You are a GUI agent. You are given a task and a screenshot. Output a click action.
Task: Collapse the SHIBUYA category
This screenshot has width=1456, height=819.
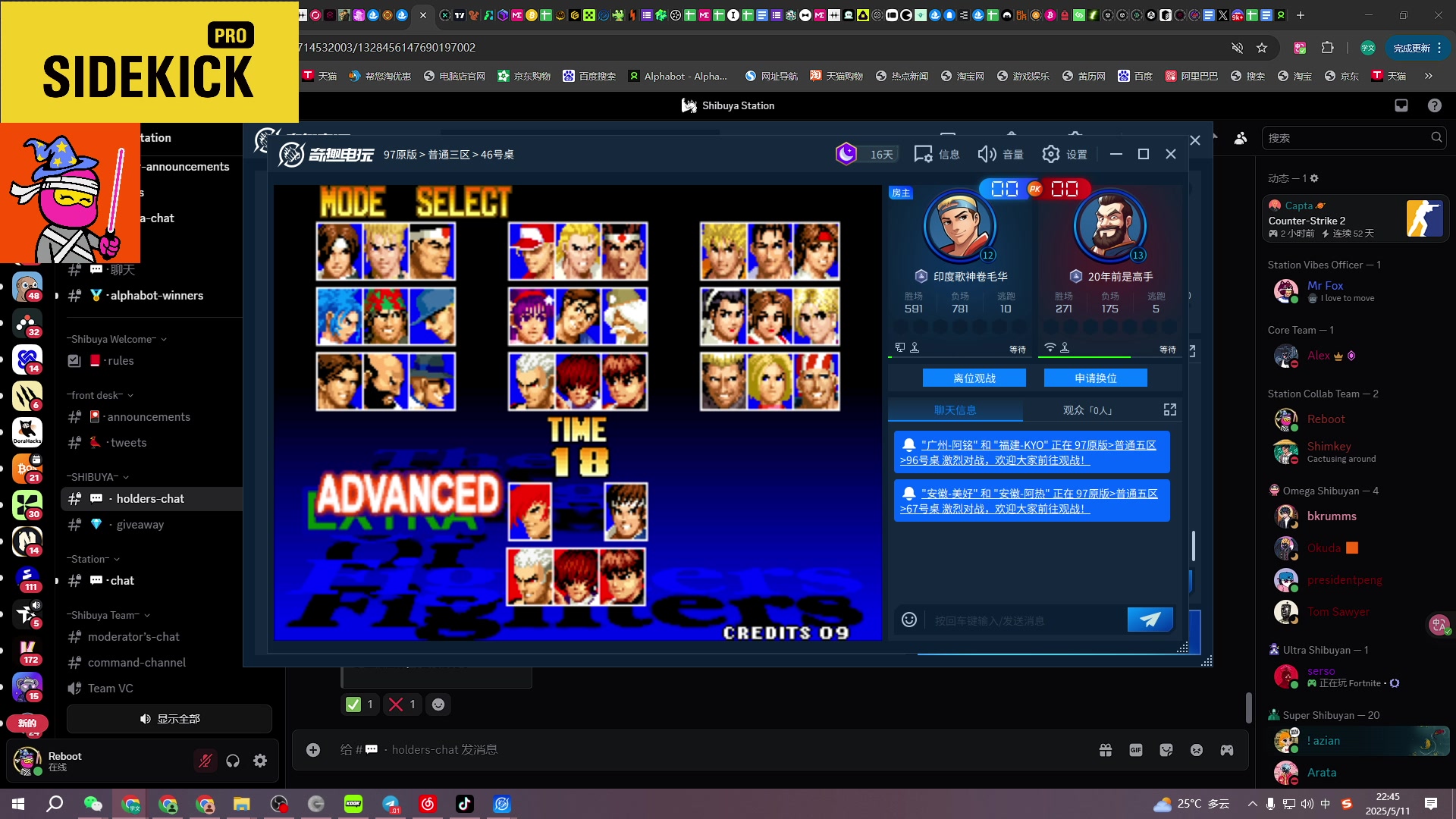[98, 477]
